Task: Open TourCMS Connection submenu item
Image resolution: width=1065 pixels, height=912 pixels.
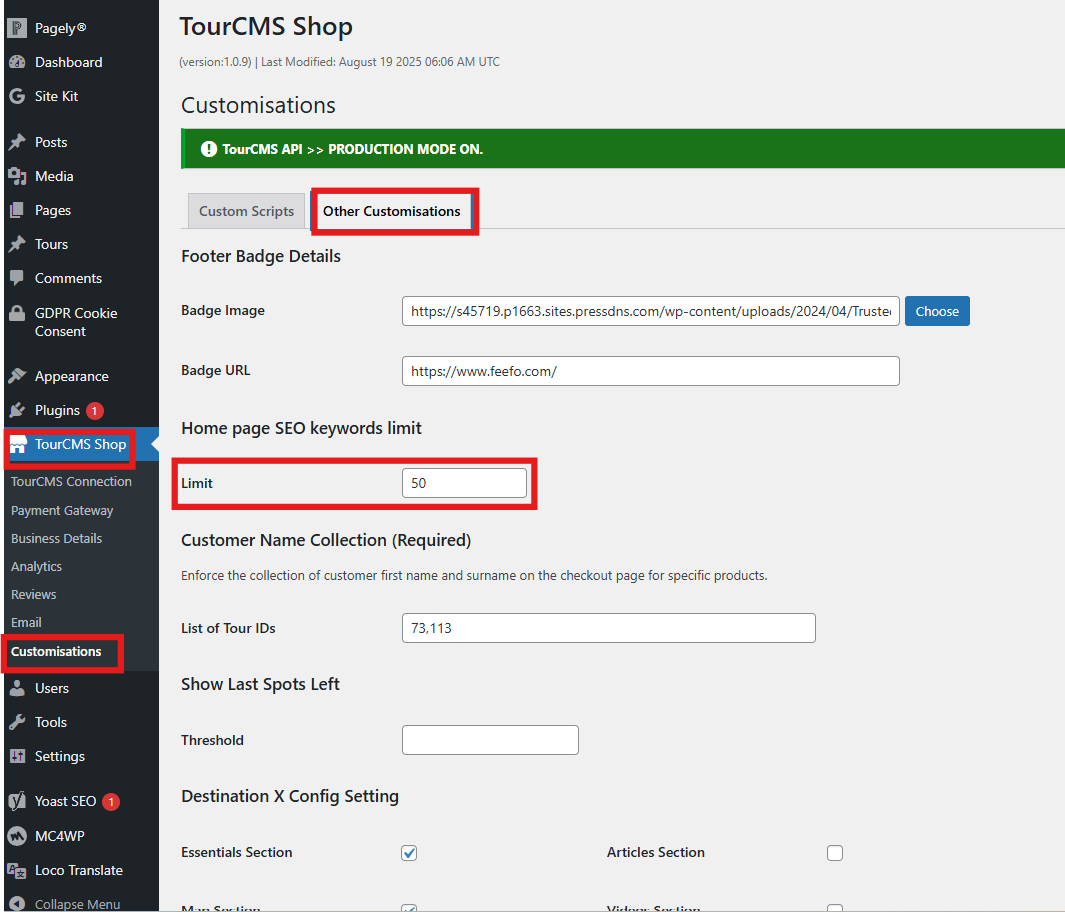Action: pos(71,481)
